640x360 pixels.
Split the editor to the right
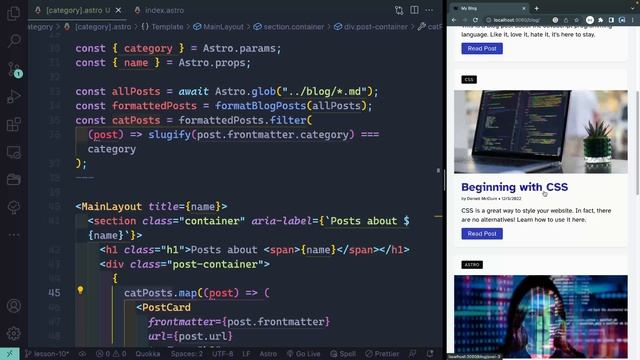(414, 10)
